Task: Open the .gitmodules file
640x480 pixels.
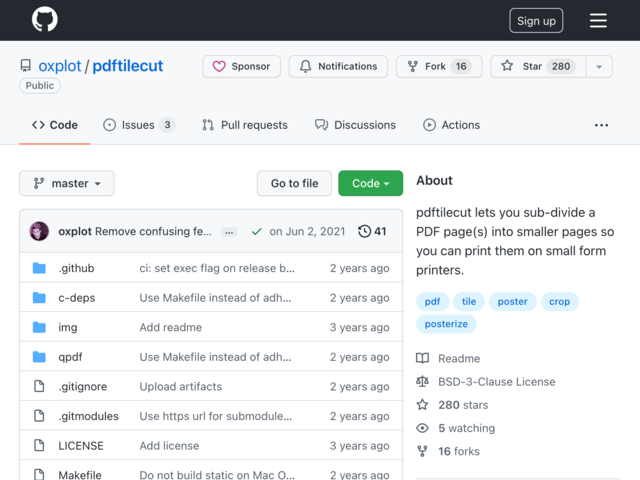Action: pos(89,416)
